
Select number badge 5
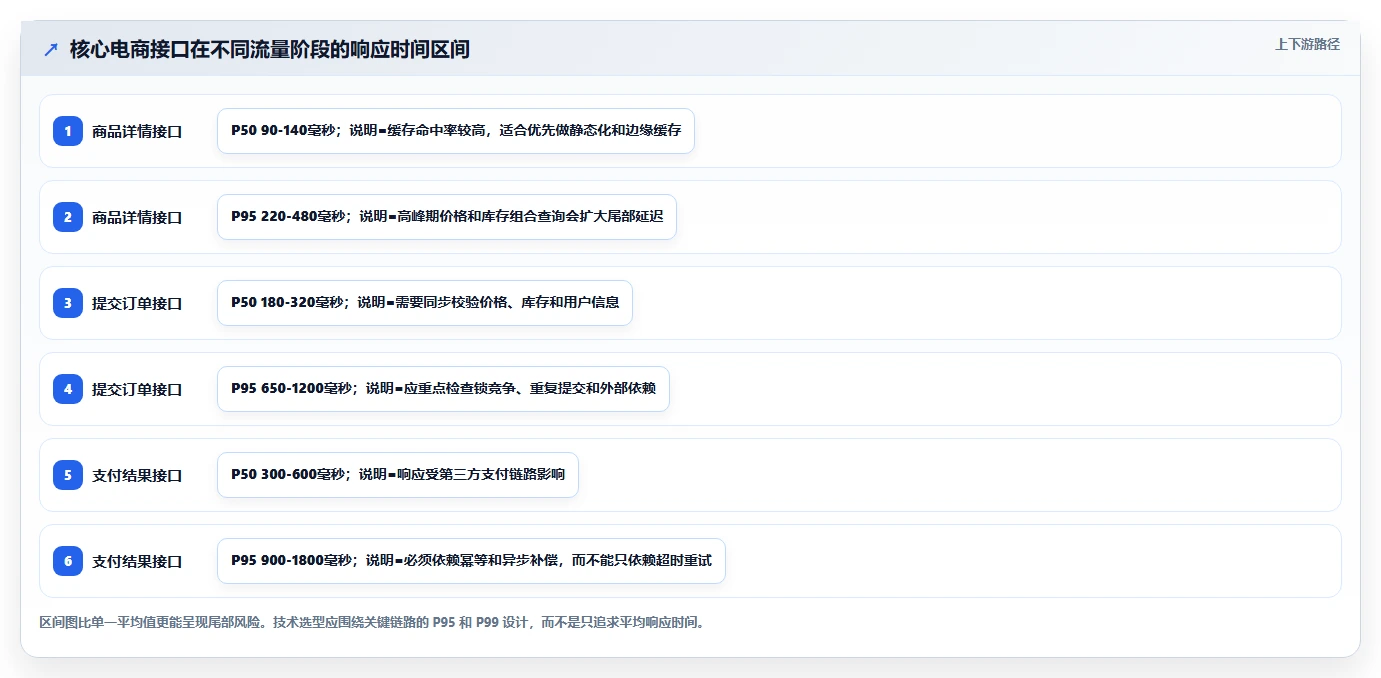coord(68,475)
